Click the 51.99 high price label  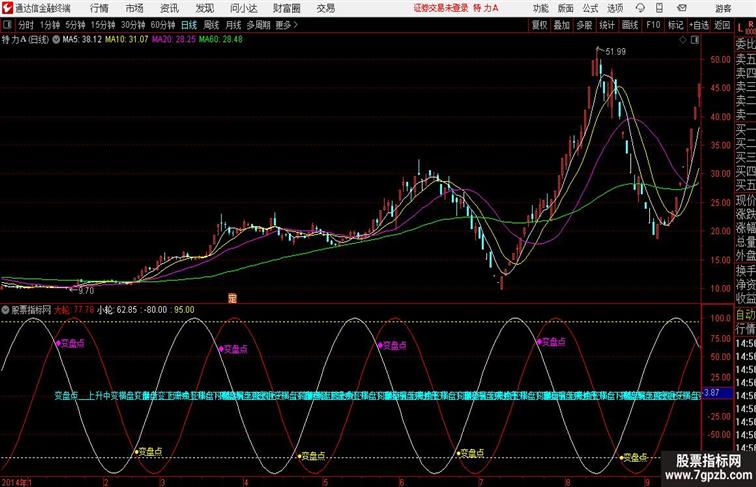[616, 52]
